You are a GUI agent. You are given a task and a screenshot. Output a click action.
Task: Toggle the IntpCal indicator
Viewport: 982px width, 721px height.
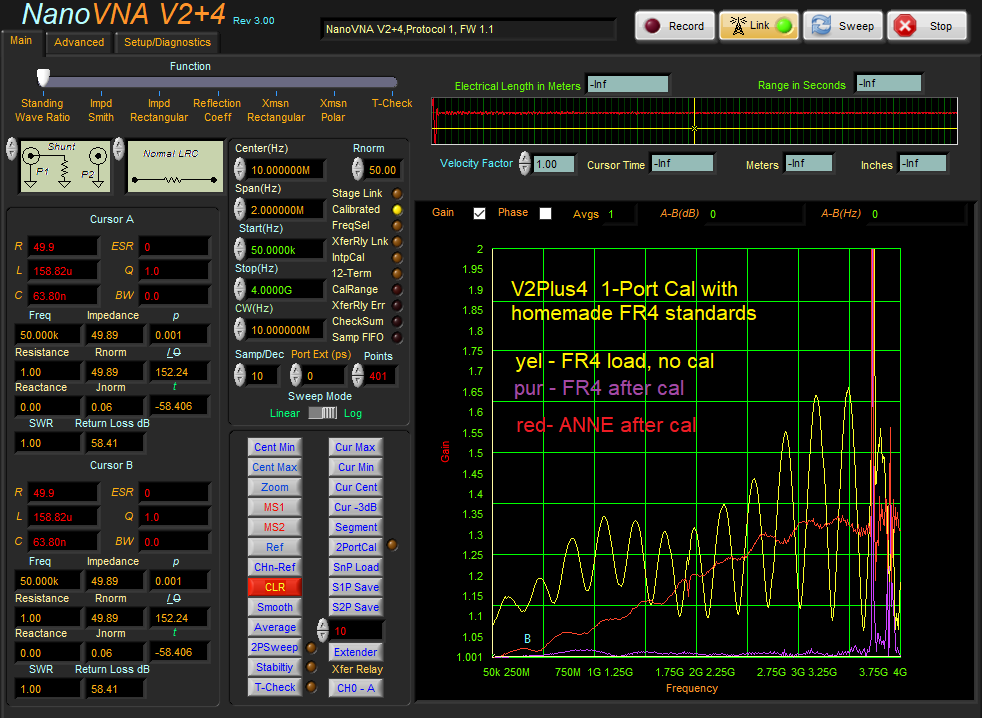397,257
